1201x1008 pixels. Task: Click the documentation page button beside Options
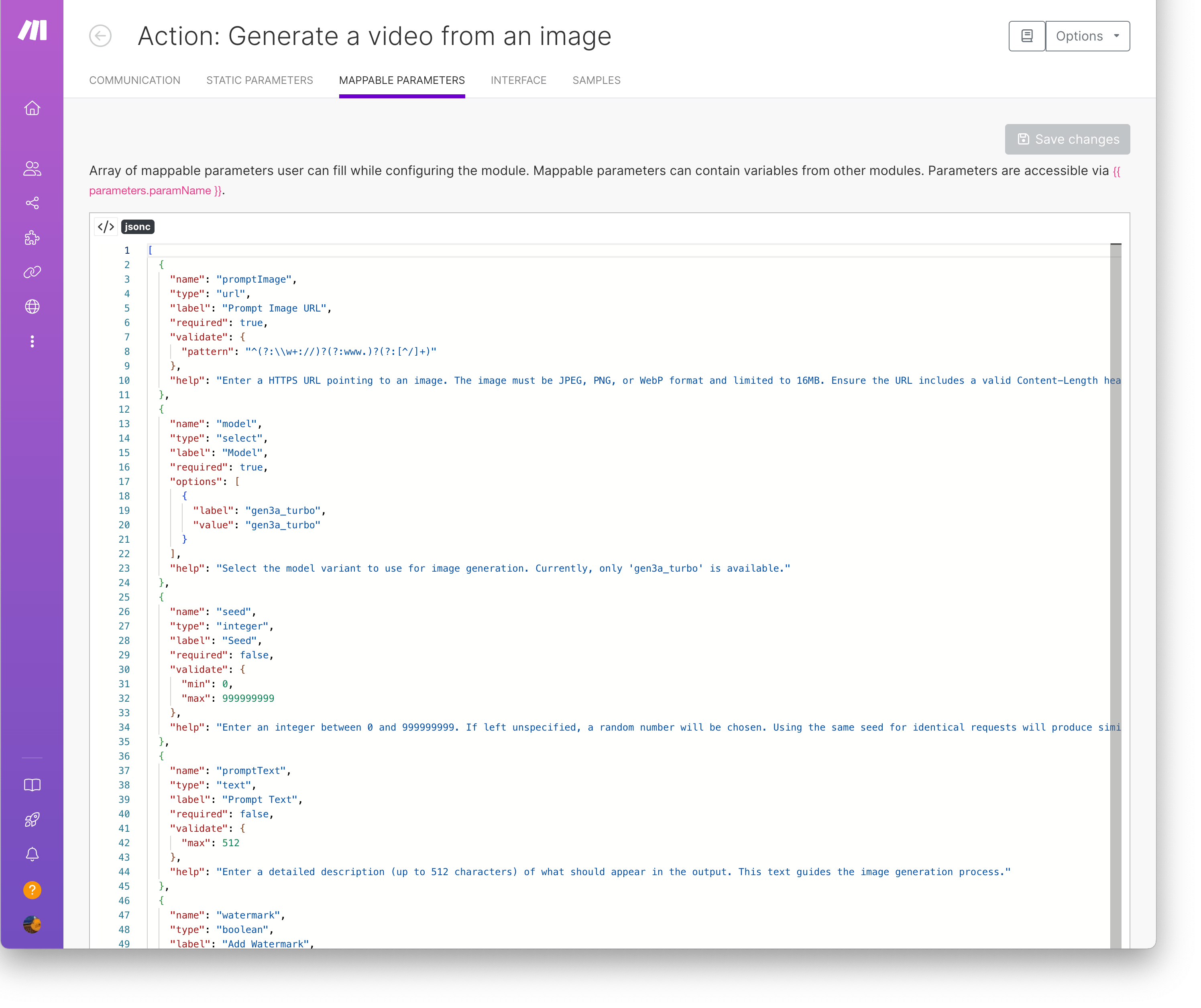click(x=1026, y=36)
